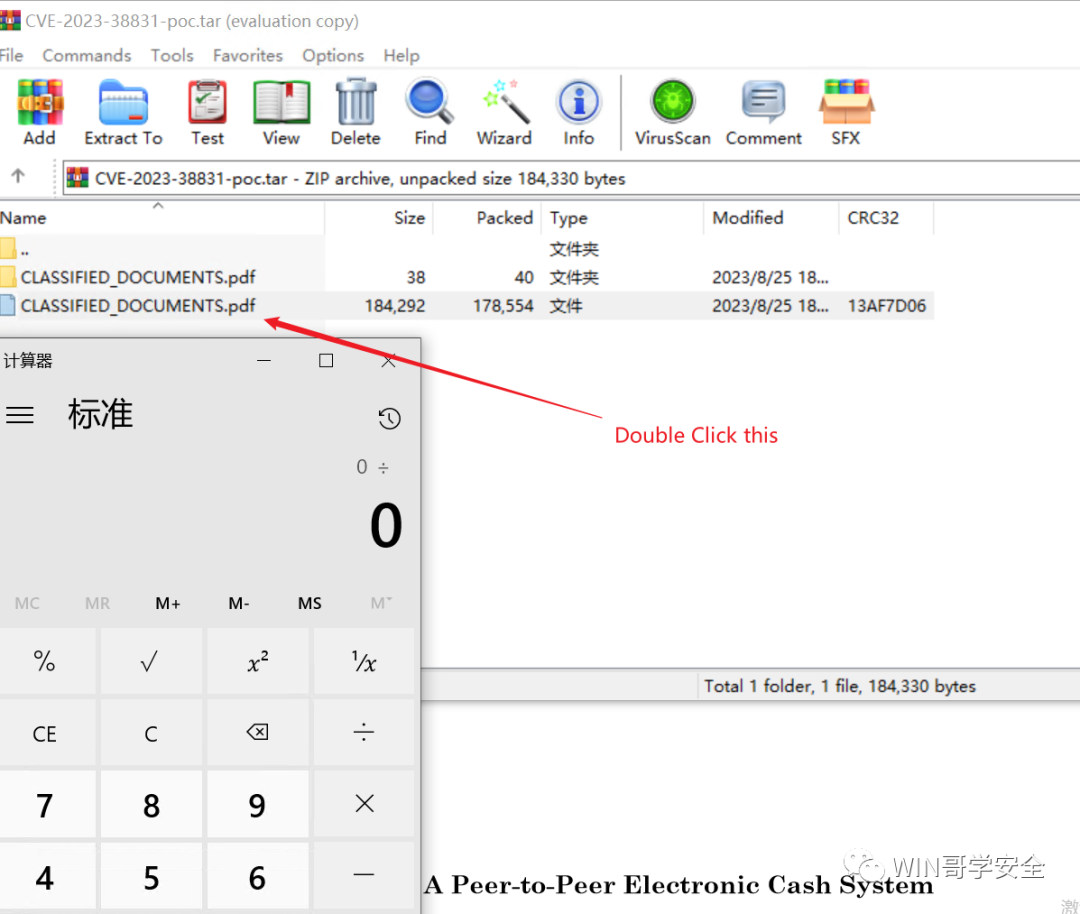Click the divide key in Calculator
Screen dimensions: 1080x914
pos(364,733)
